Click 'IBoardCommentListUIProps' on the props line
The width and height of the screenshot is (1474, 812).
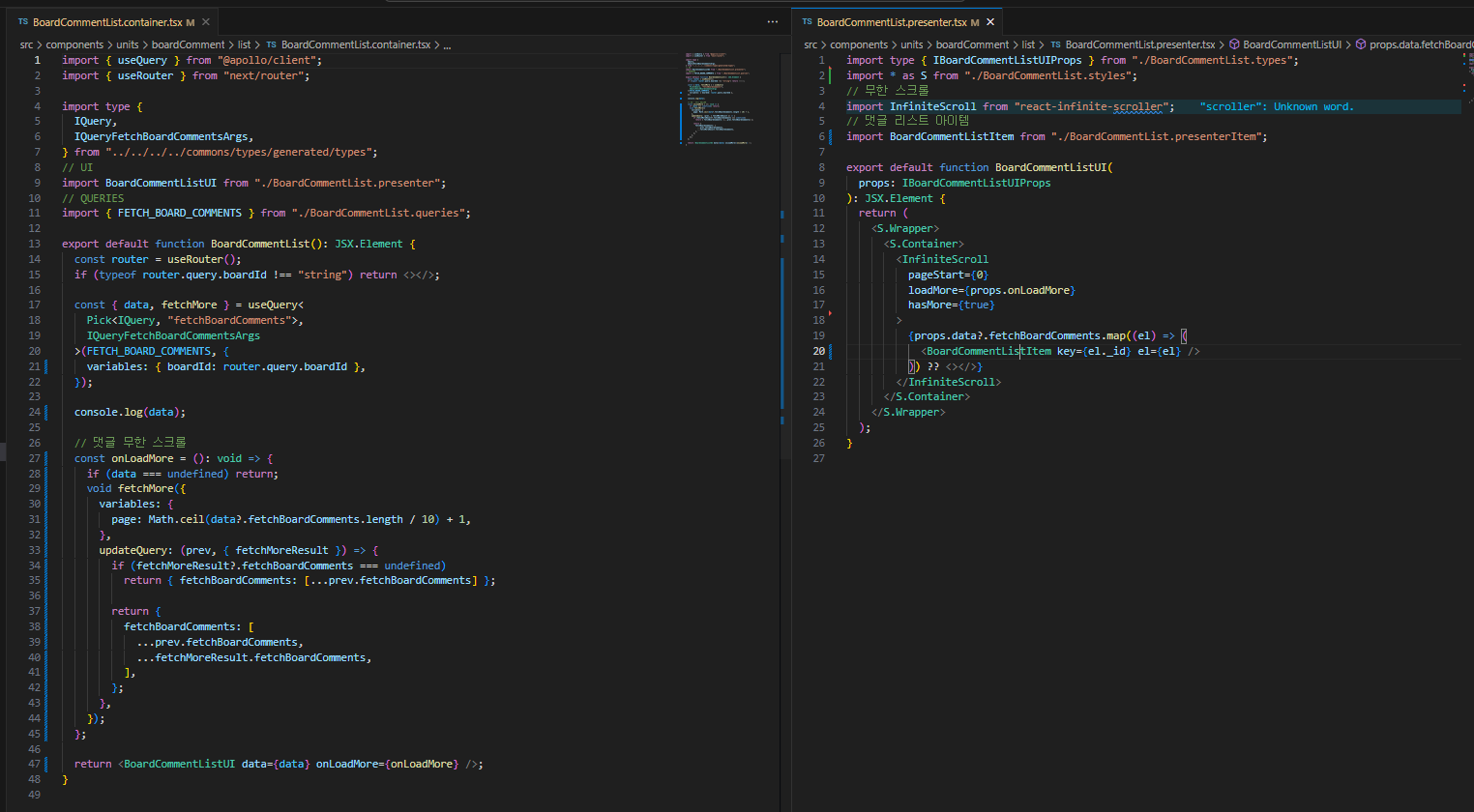tap(976, 183)
